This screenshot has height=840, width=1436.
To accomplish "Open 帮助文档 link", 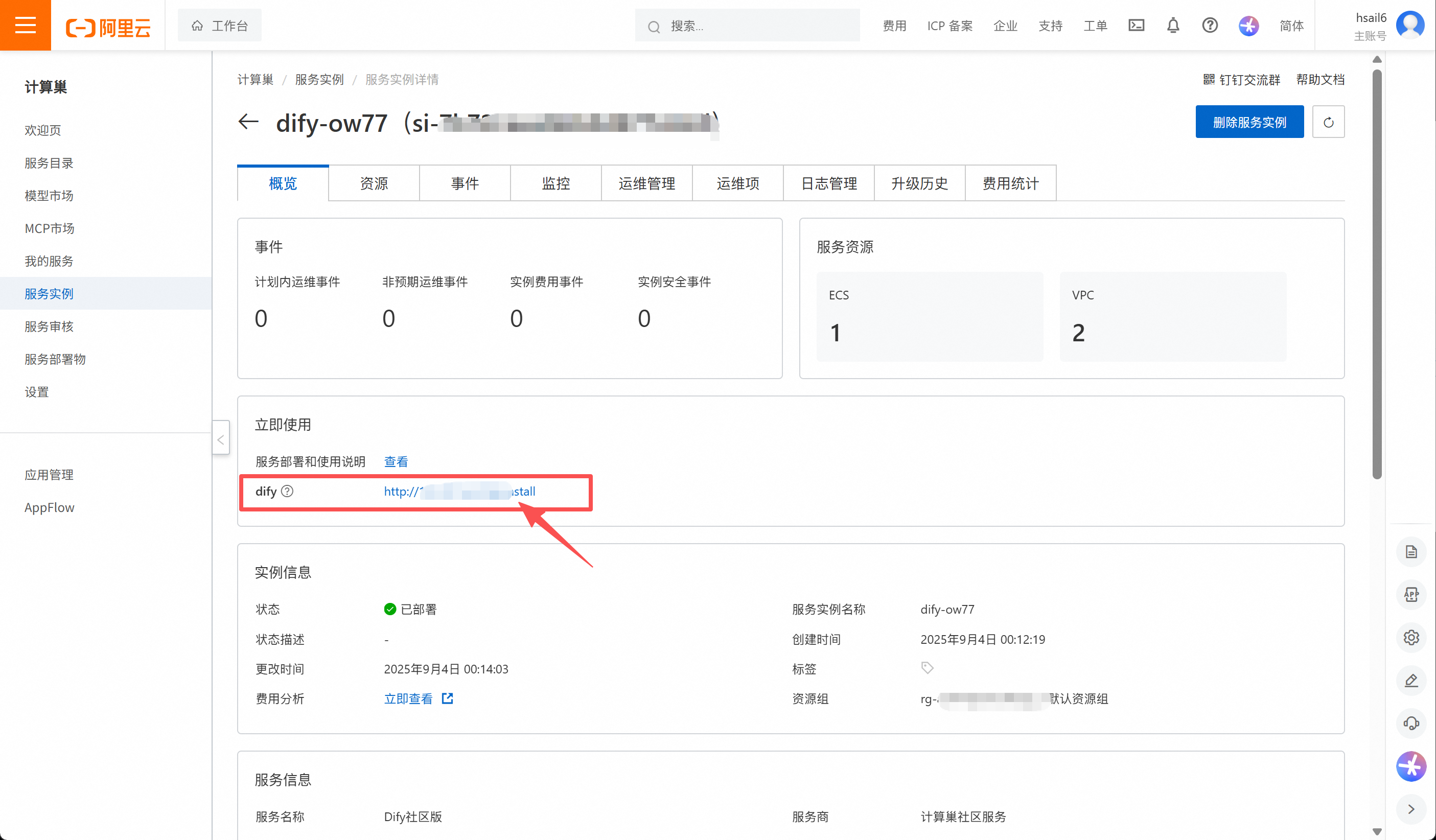I will coord(1320,79).
